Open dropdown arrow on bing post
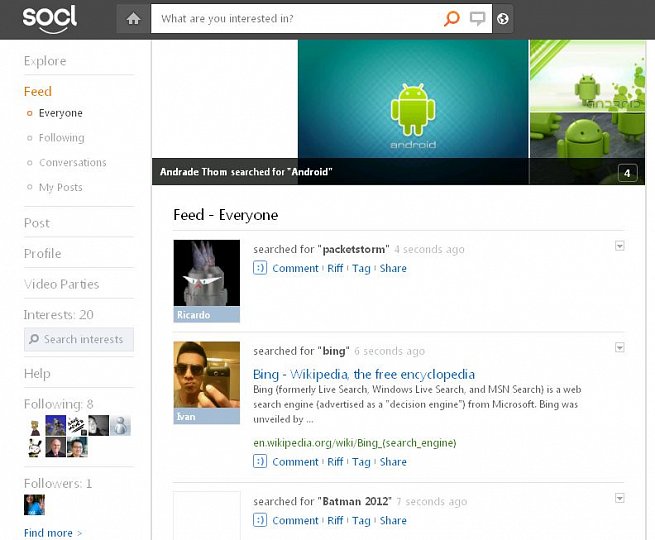Viewport: 655px width, 540px height. tap(620, 347)
